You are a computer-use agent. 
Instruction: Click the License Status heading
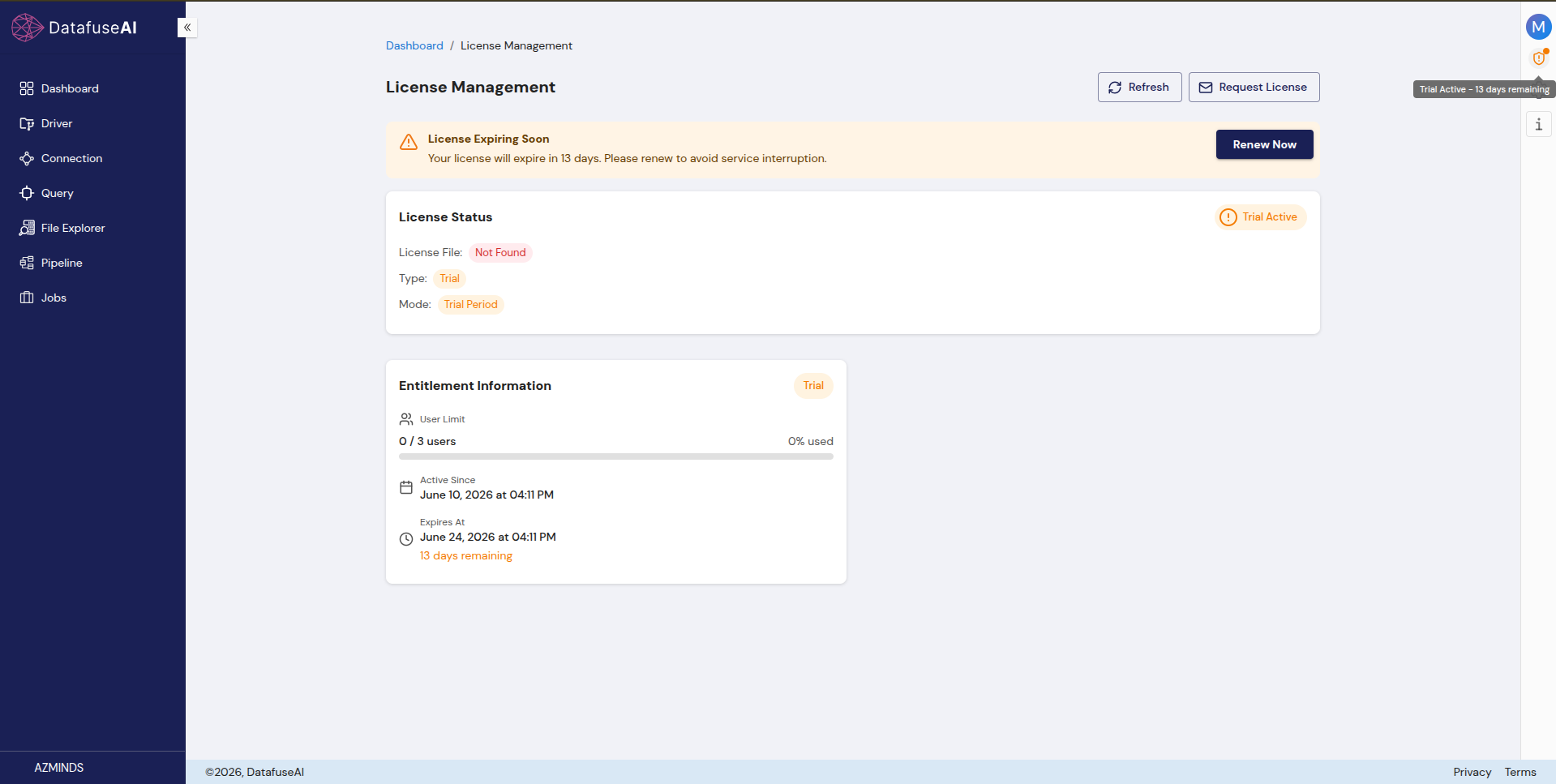pos(445,216)
